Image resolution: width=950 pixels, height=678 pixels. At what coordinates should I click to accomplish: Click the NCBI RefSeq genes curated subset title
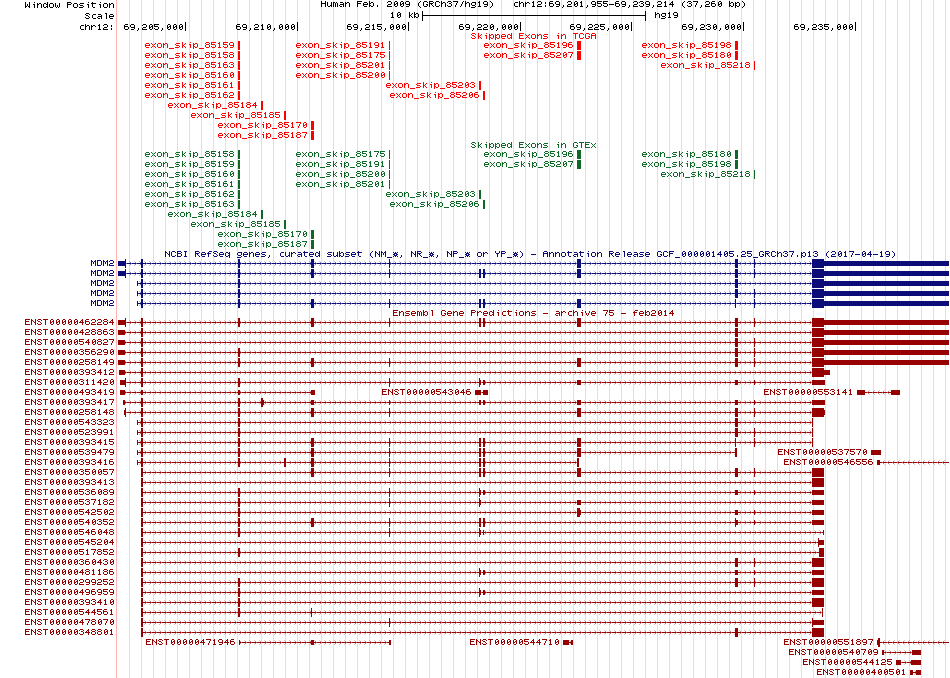pyautogui.click(x=530, y=254)
